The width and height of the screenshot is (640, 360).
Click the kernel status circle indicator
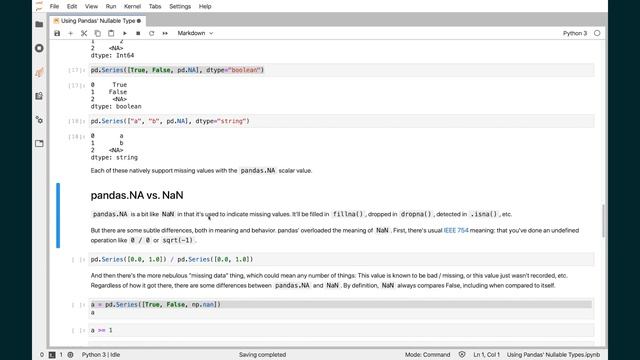pos(597,33)
